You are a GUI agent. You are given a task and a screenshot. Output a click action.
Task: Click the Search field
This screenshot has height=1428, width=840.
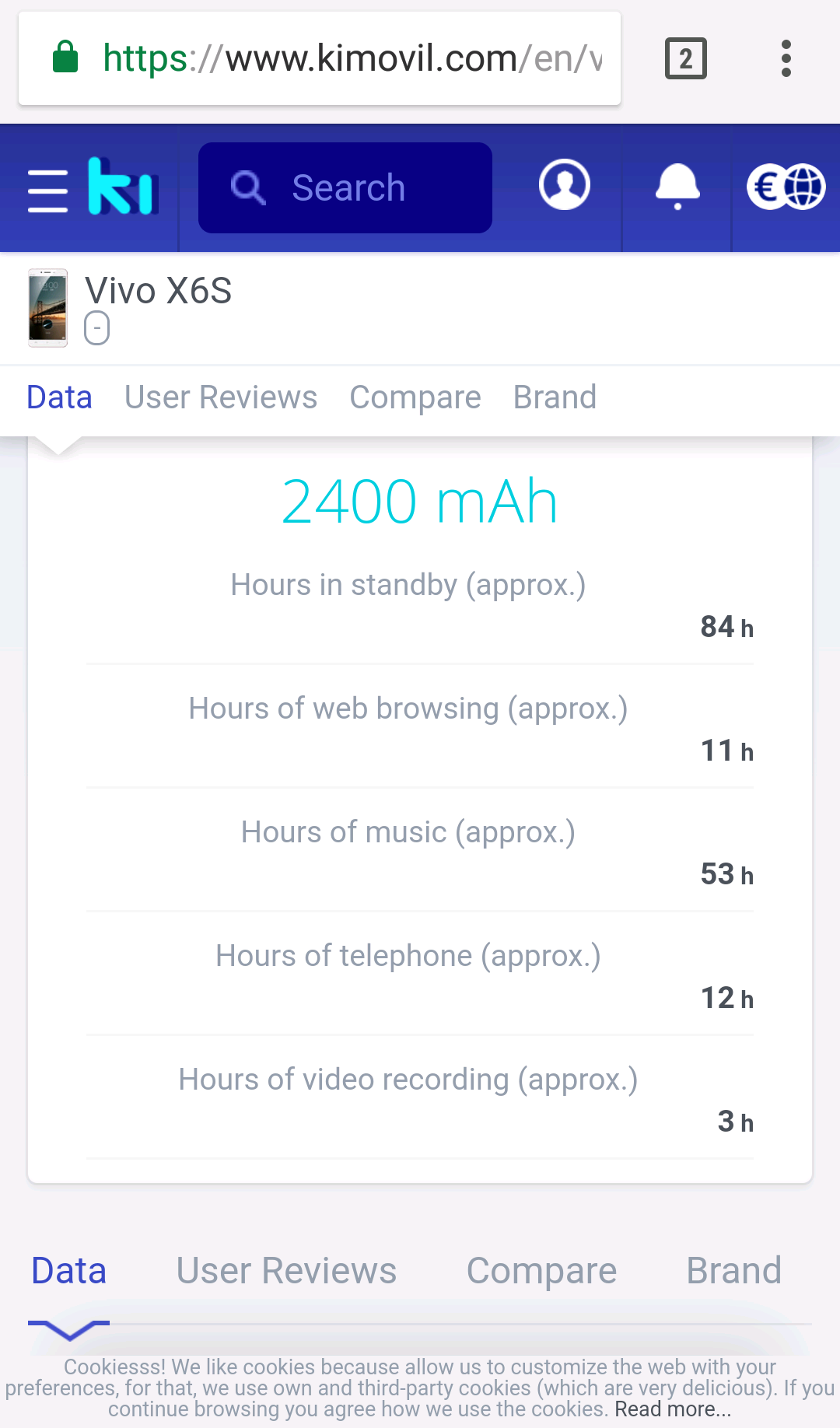point(345,187)
